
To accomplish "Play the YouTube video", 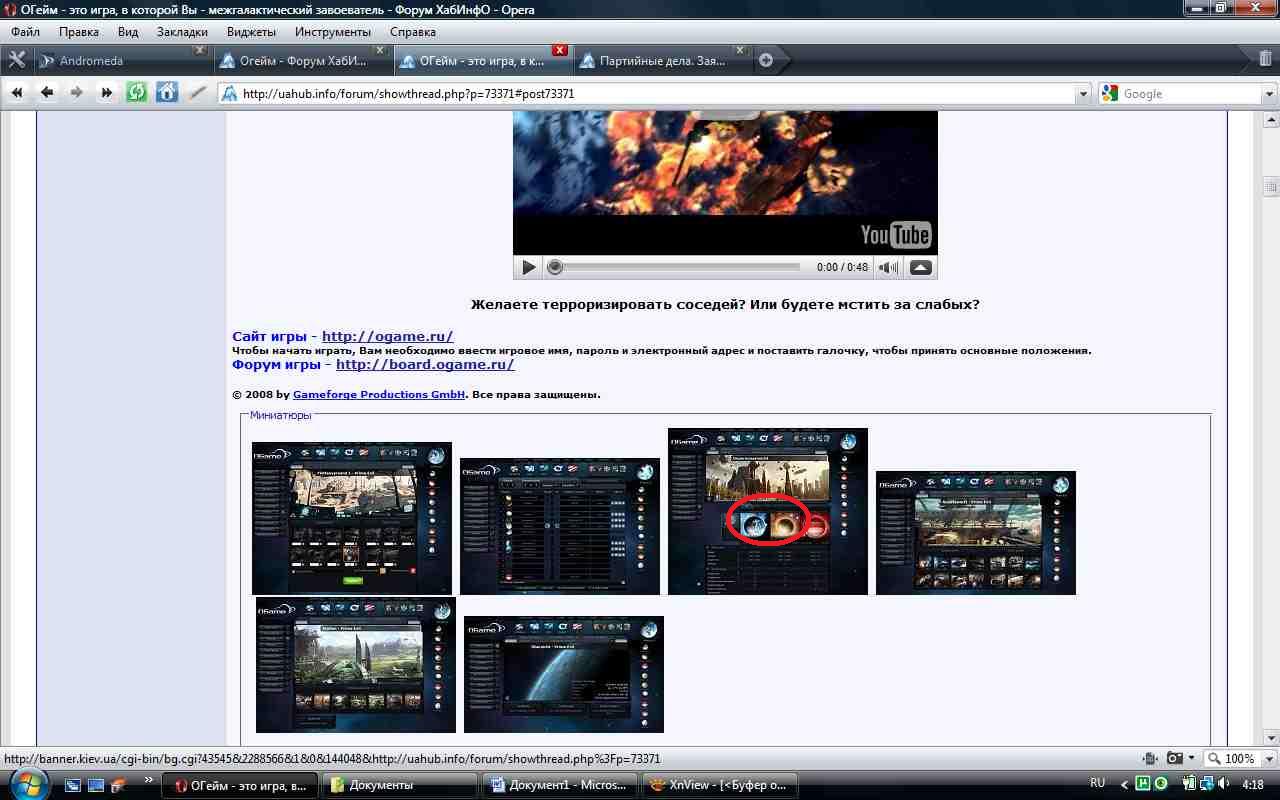I will point(529,267).
